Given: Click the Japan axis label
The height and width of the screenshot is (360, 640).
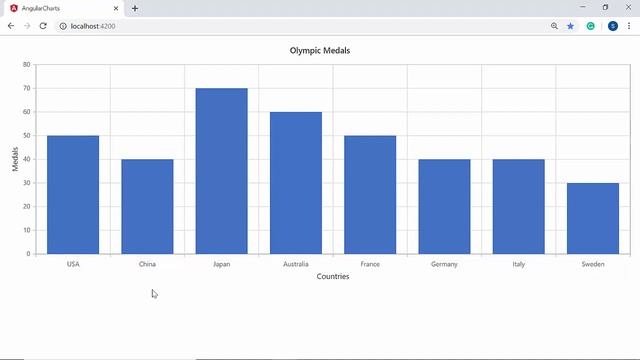Looking at the screenshot, I should [222, 264].
